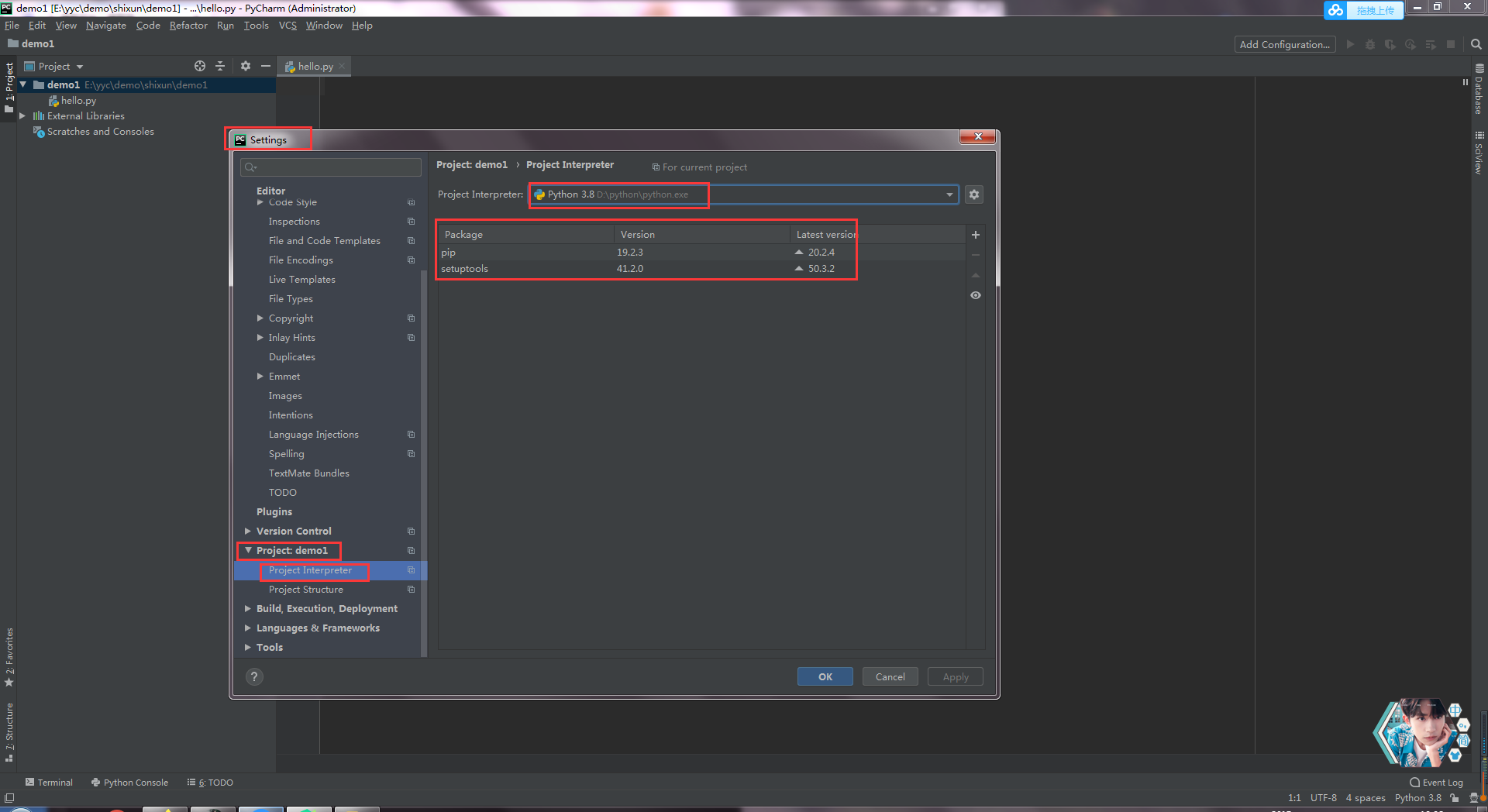Expand External Libraries node
The image size is (1488, 812).
point(23,115)
